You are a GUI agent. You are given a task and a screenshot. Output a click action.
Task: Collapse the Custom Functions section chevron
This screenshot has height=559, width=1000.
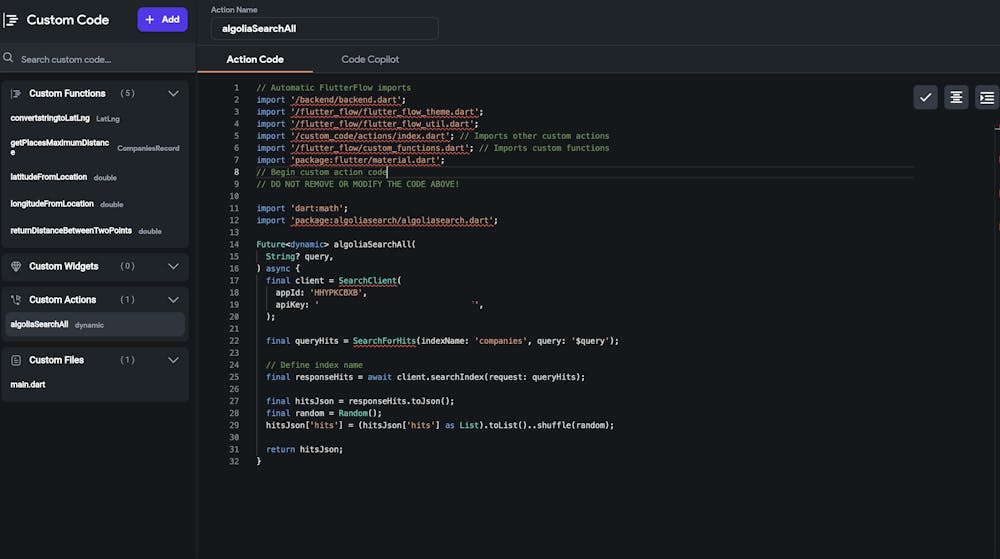[173, 94]
